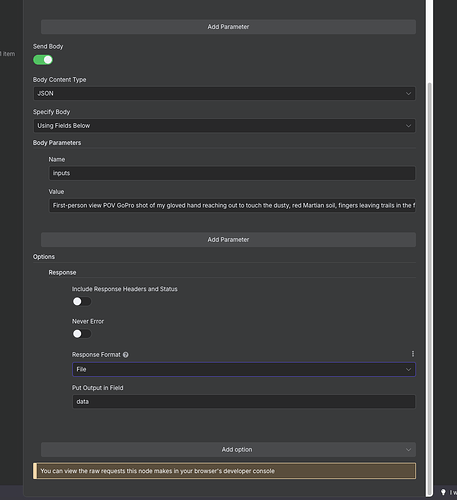The height and width of the screenshot is (500, 457).
Task: Enable Include Response Headers and Status toggle
Action: (82, 302)
